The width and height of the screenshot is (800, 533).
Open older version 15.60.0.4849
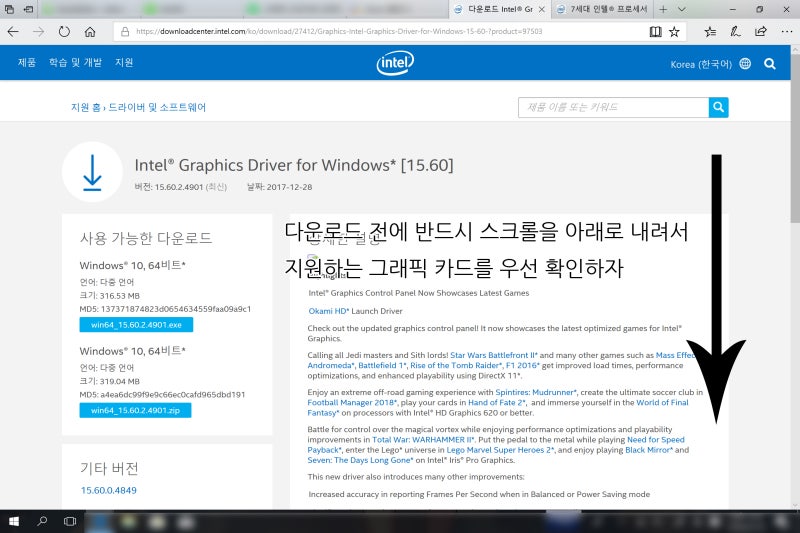coord(109,490)
